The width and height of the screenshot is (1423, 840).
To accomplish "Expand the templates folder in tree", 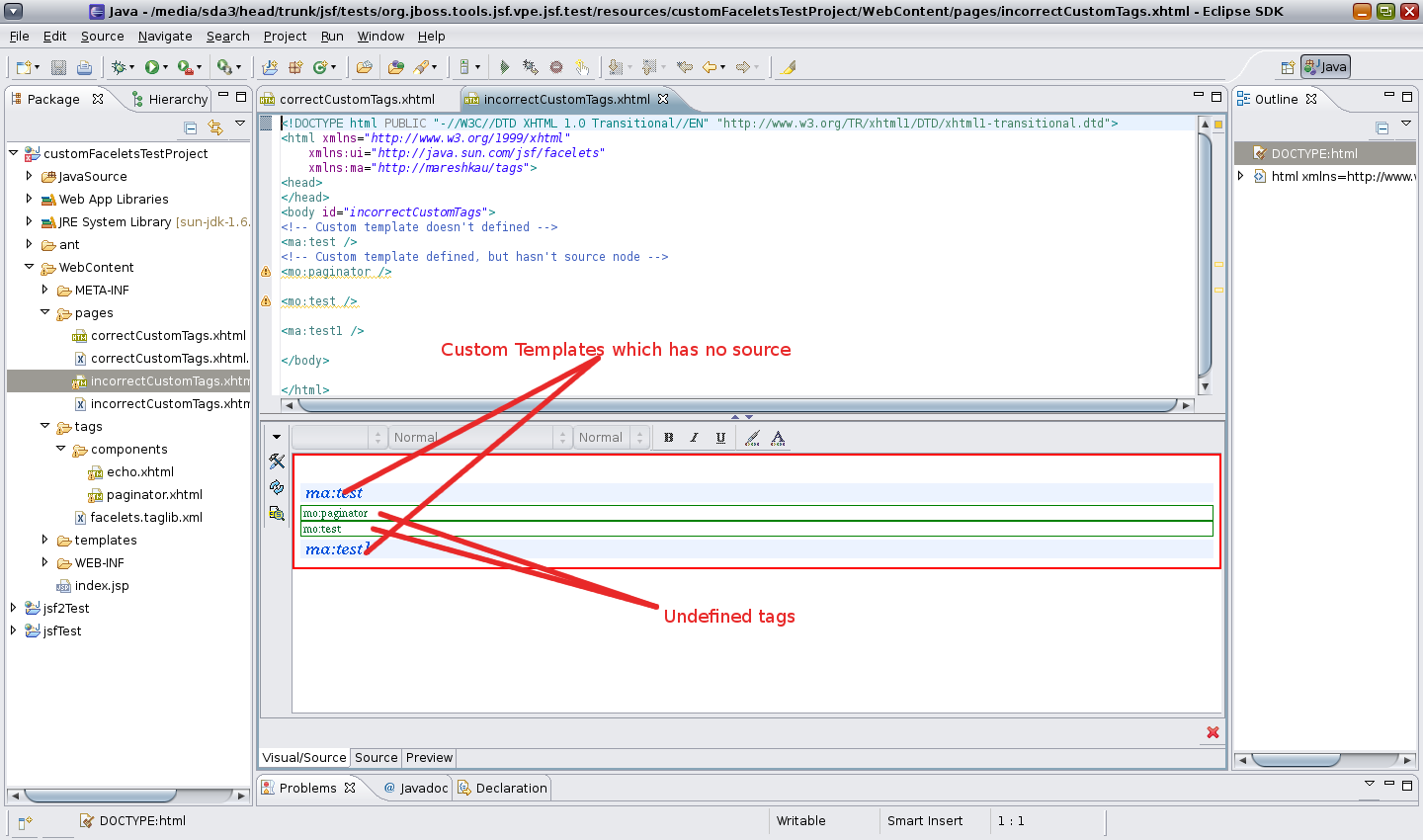I will click(44, 540).
